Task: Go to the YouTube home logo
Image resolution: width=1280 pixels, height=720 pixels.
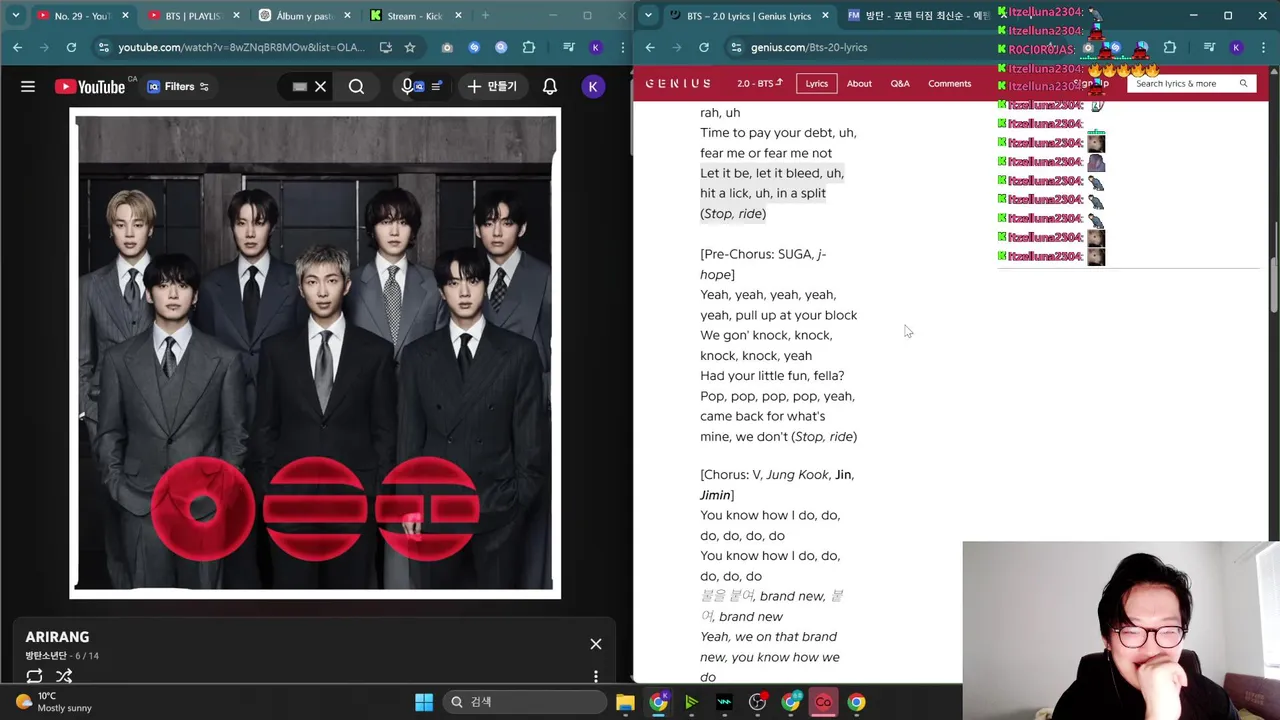Action: (90, 87)
